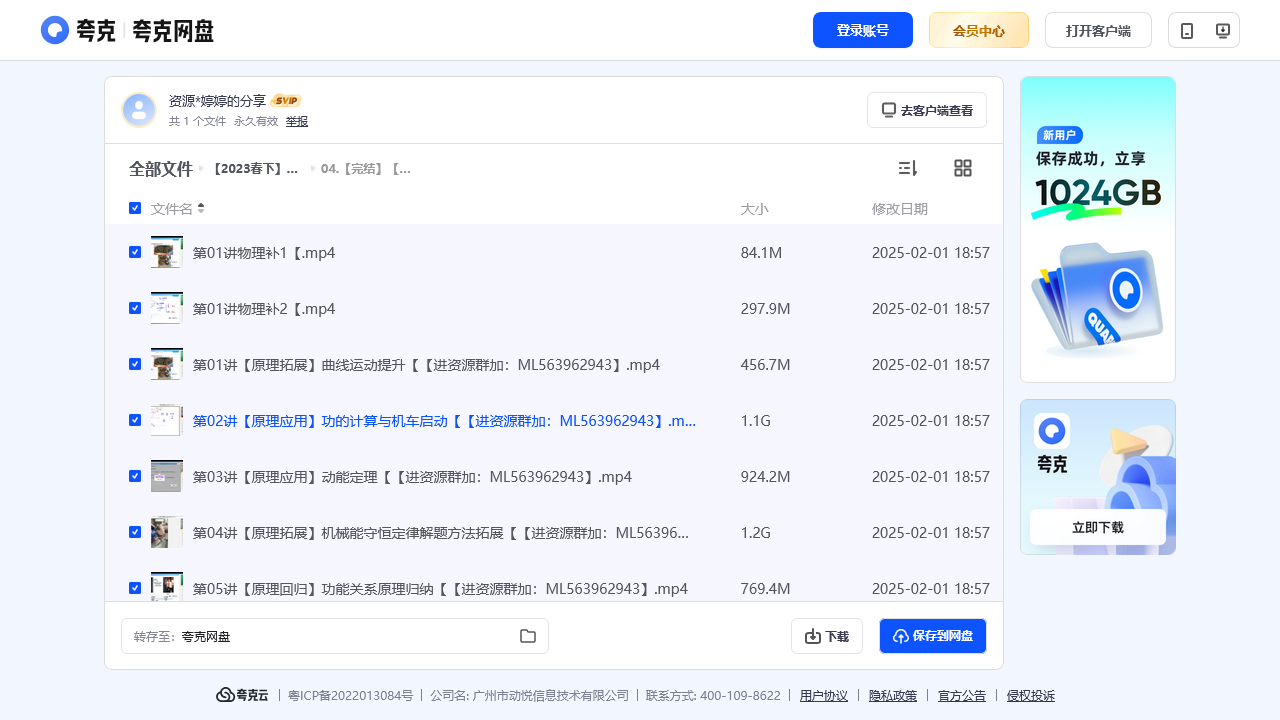Image resolution: width=1280 pixels, height=720 pixels.
Task: Uncheck 第01讲物理补1 file checkbox
Action: tap(135, 252)
